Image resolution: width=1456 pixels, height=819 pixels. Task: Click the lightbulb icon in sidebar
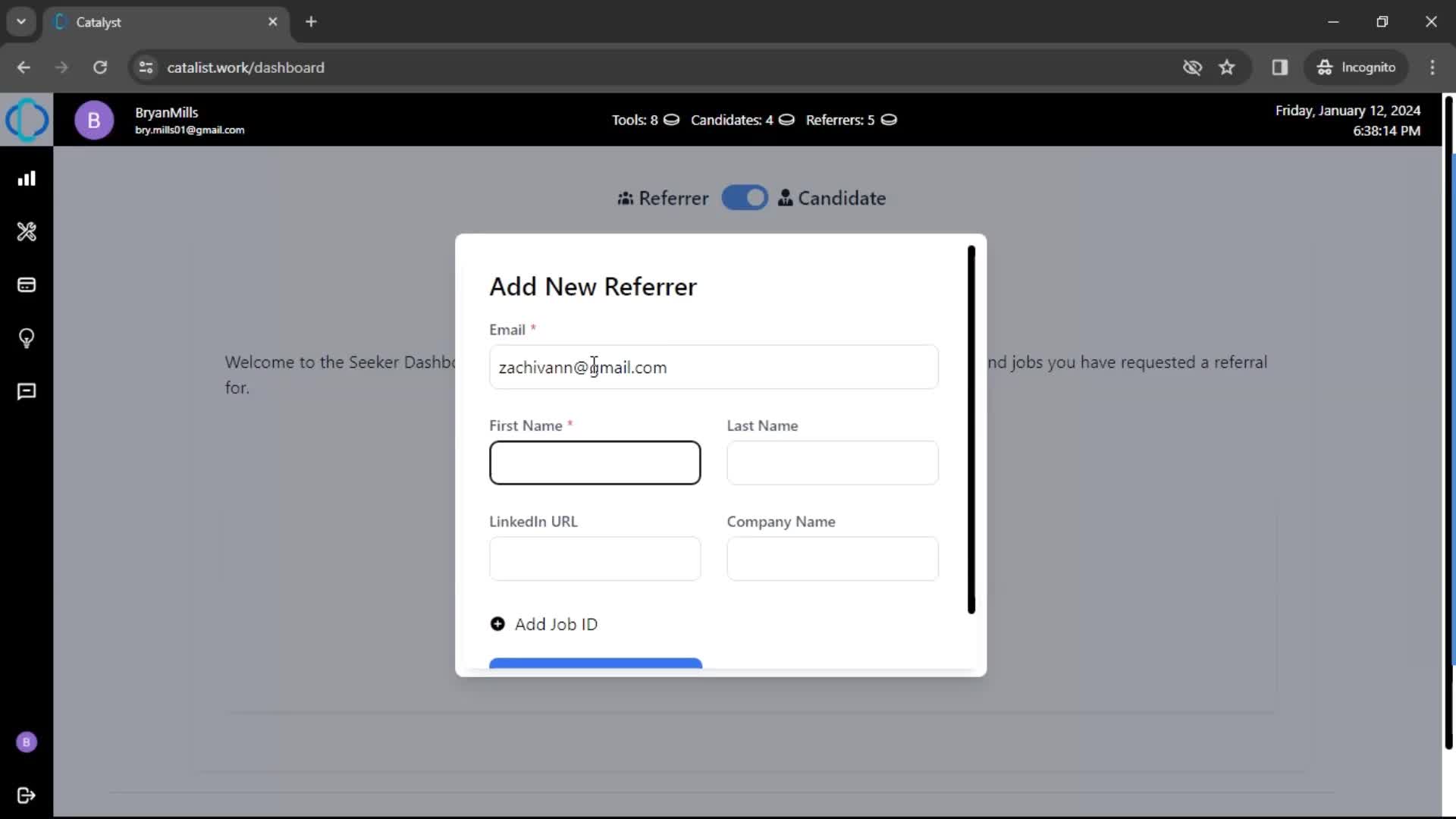[x=27, y=338]
